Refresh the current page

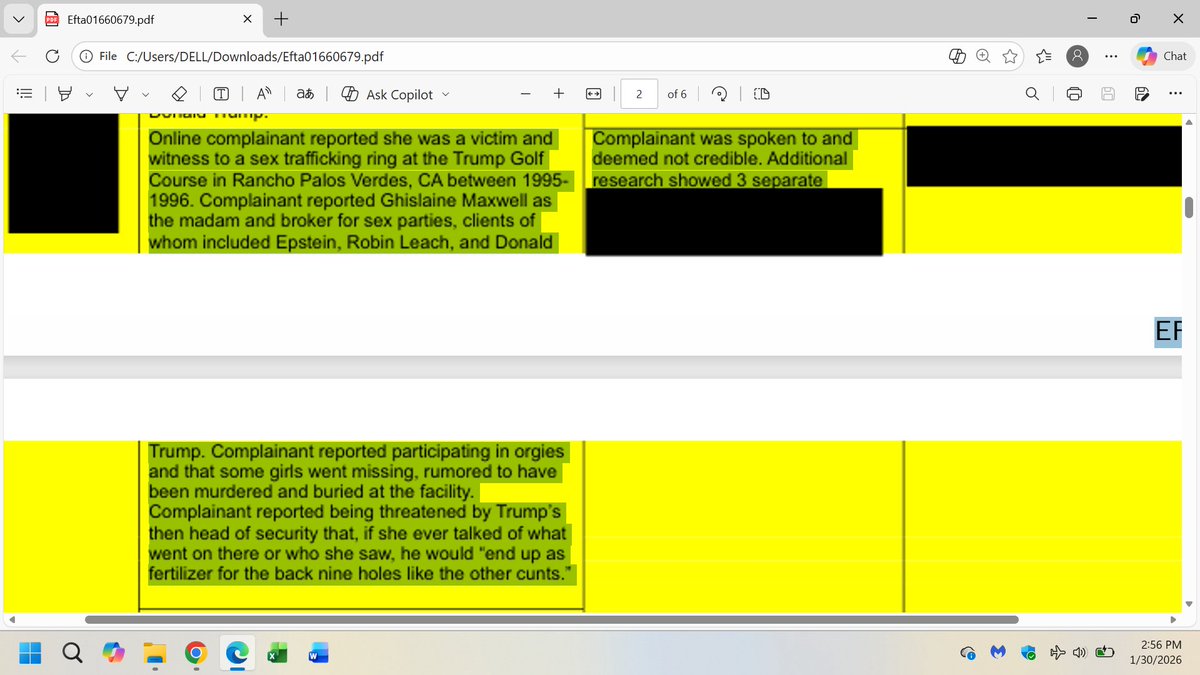tap(51, 56)
